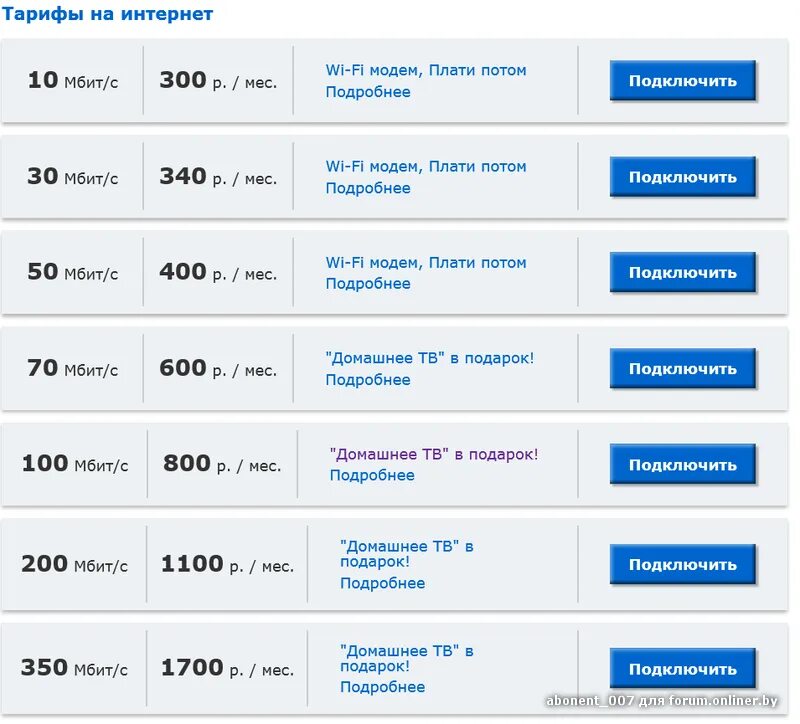This screenshot has width=800, height=724.
Task: Open Подробнее link in the 340 р. tariff
Action: pyautogui.click(x=368, y=188)
